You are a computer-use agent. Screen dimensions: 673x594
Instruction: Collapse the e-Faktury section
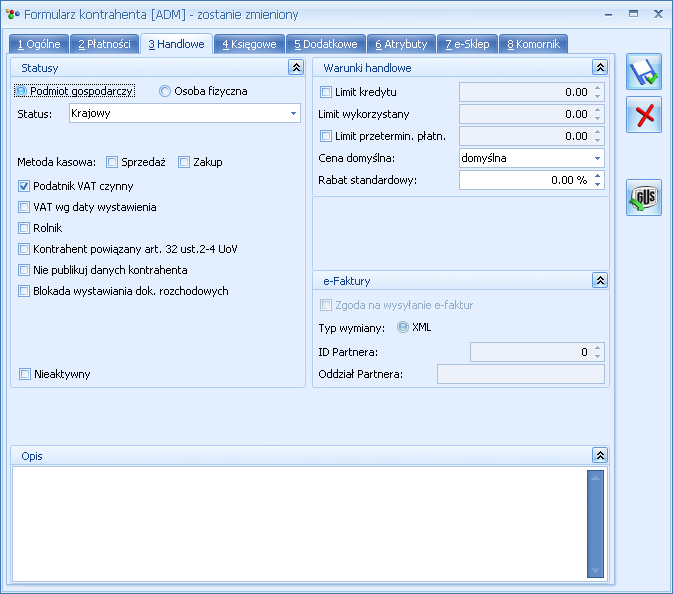(600, 281)
